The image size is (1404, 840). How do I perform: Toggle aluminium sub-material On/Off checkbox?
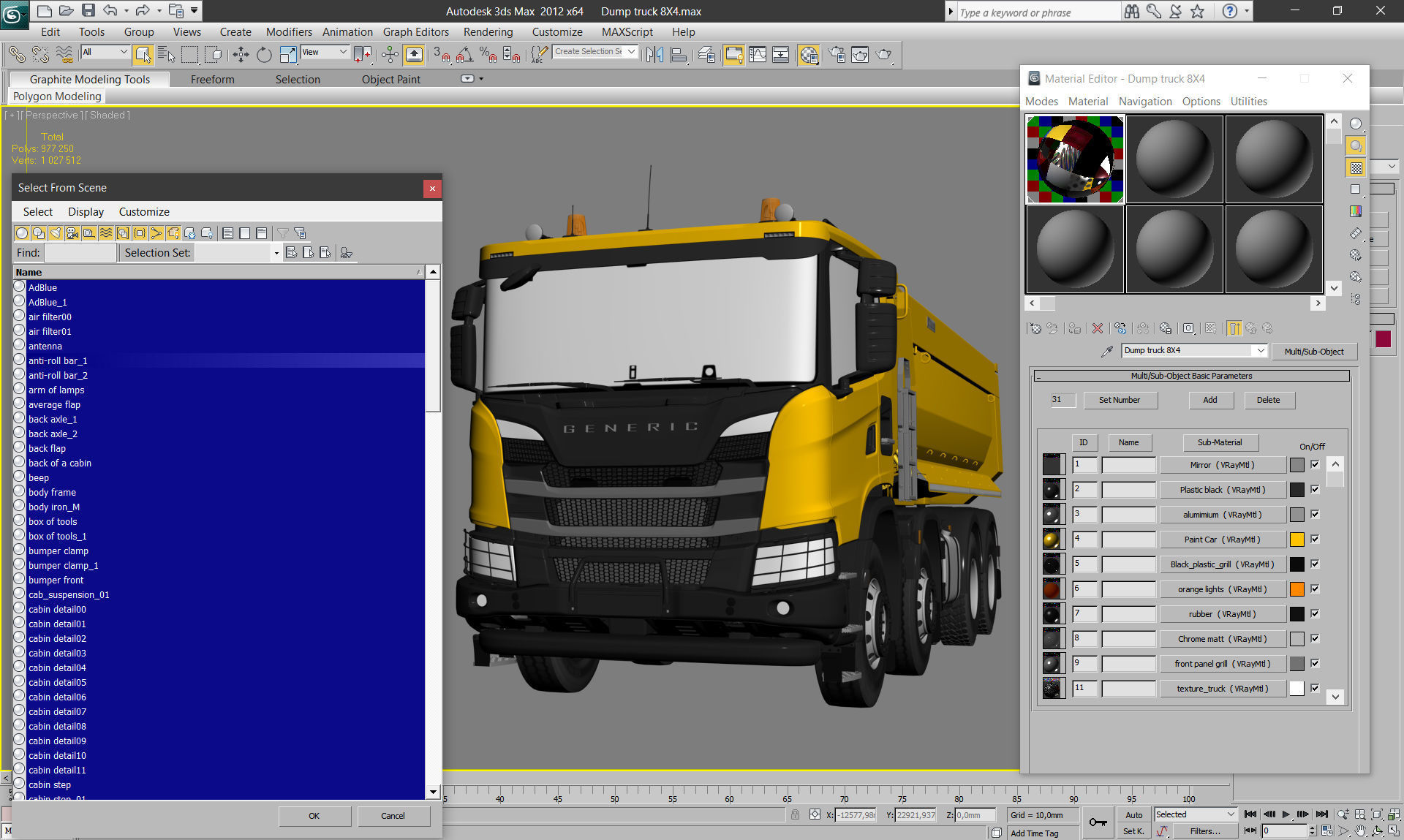(1315, 514)
